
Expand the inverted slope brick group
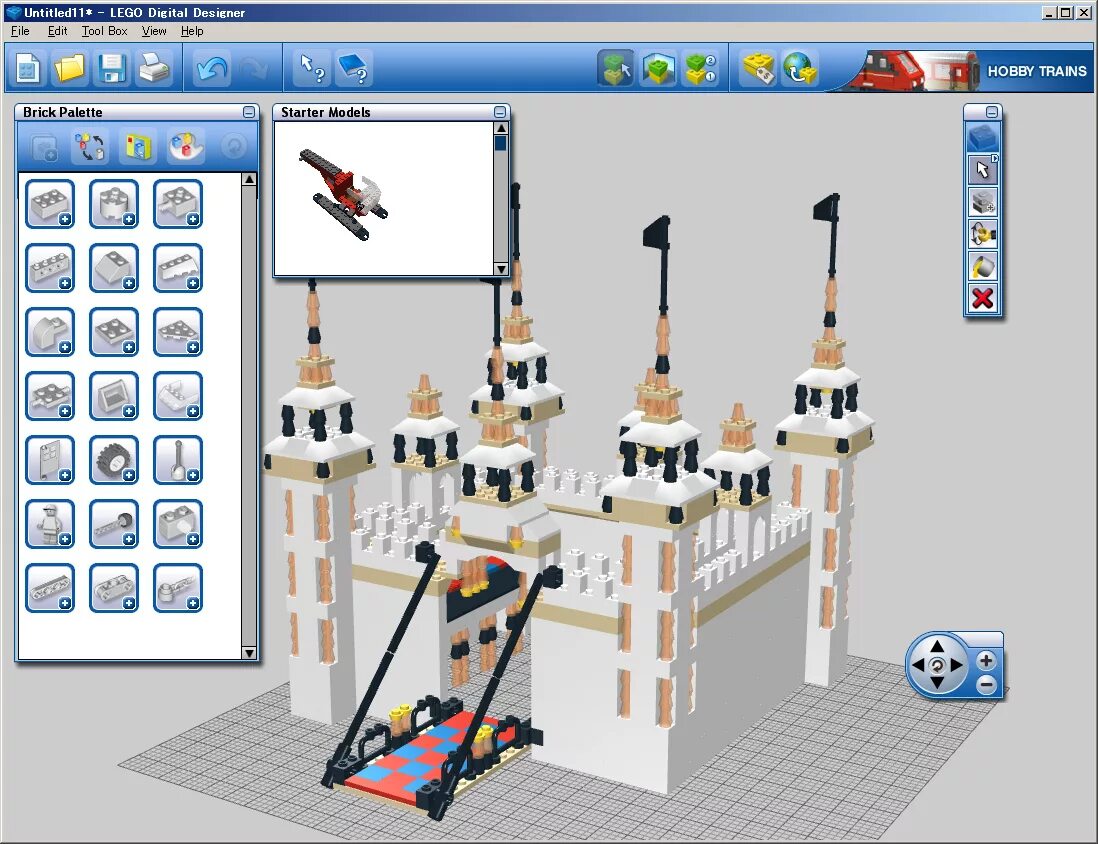point(178,268)
